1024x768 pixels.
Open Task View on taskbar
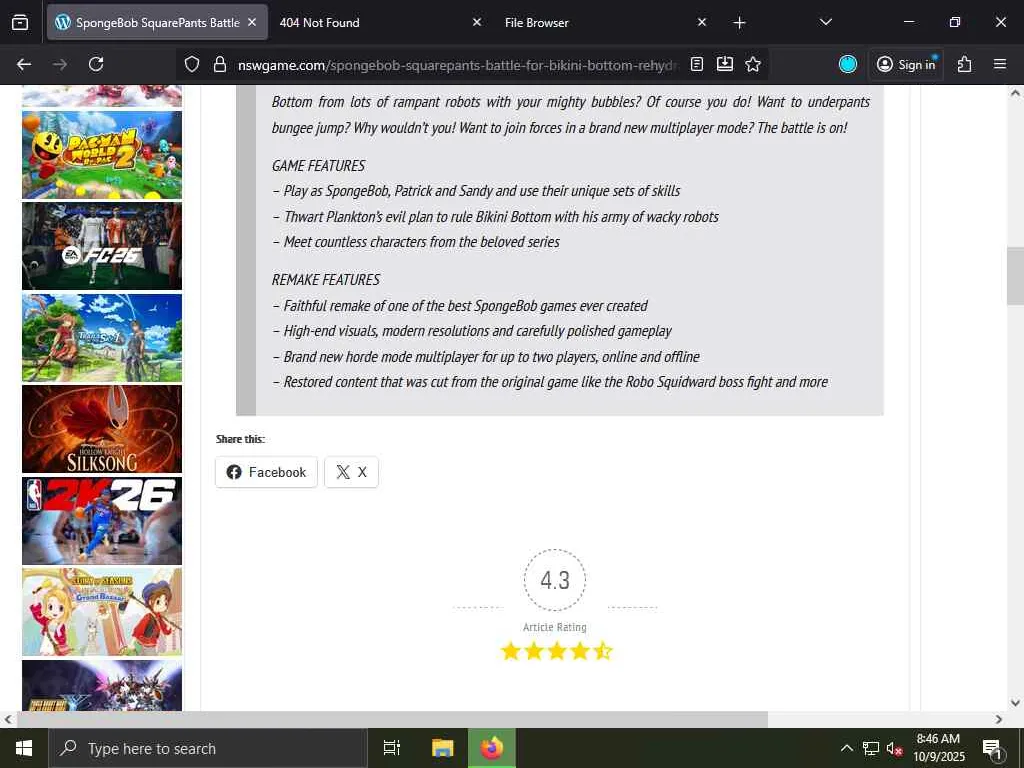[392, 748]
